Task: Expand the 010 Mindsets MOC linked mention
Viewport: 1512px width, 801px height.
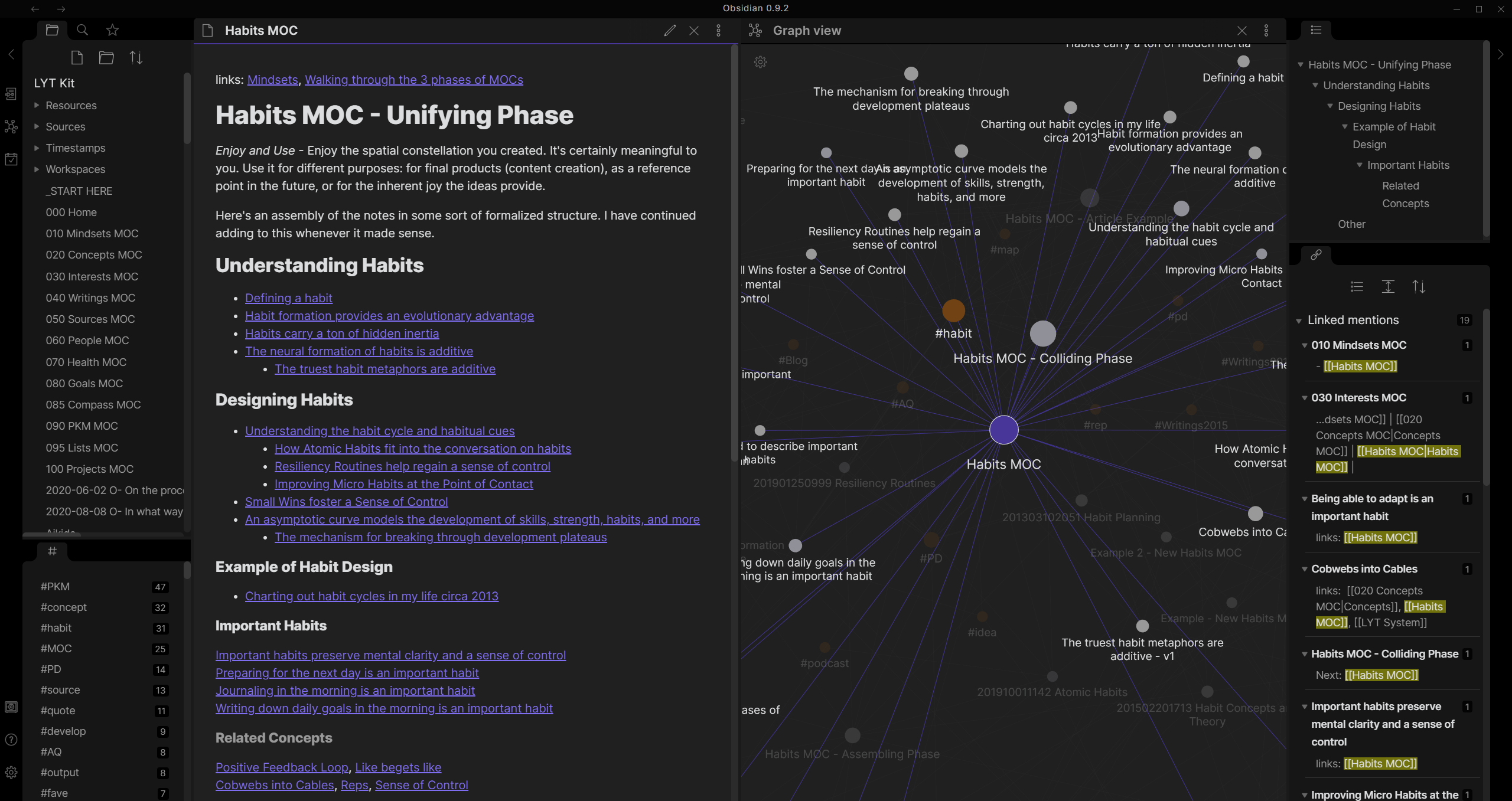Action: pyautogui.click(x=1303, y=345)
